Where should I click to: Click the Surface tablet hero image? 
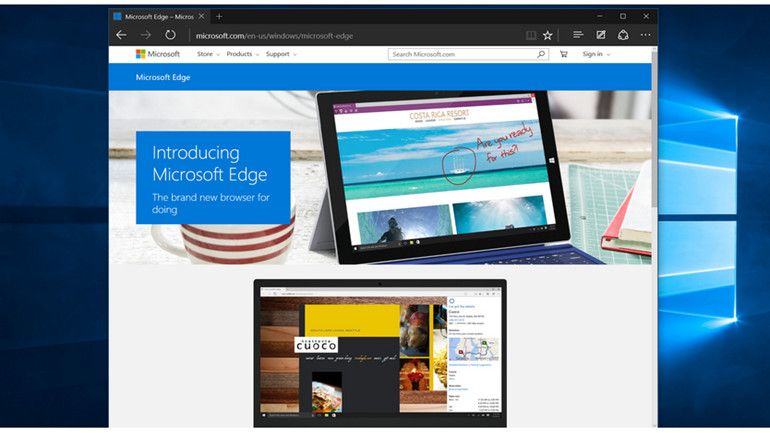442,176
